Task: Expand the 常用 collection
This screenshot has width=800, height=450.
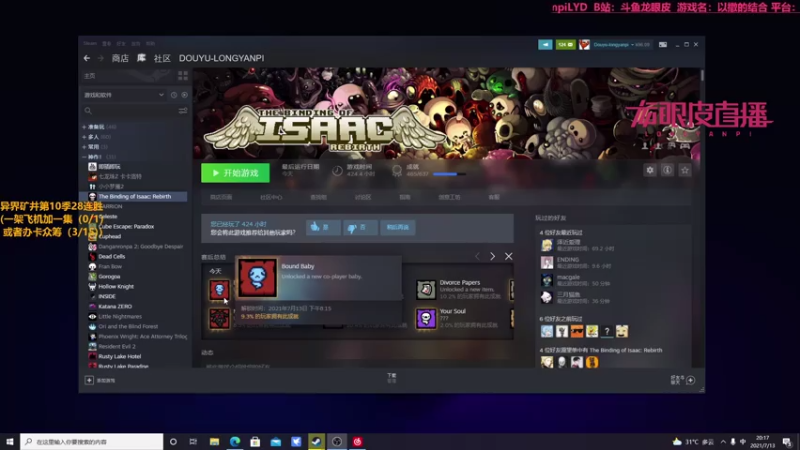Action: click(x=95, y=146)
